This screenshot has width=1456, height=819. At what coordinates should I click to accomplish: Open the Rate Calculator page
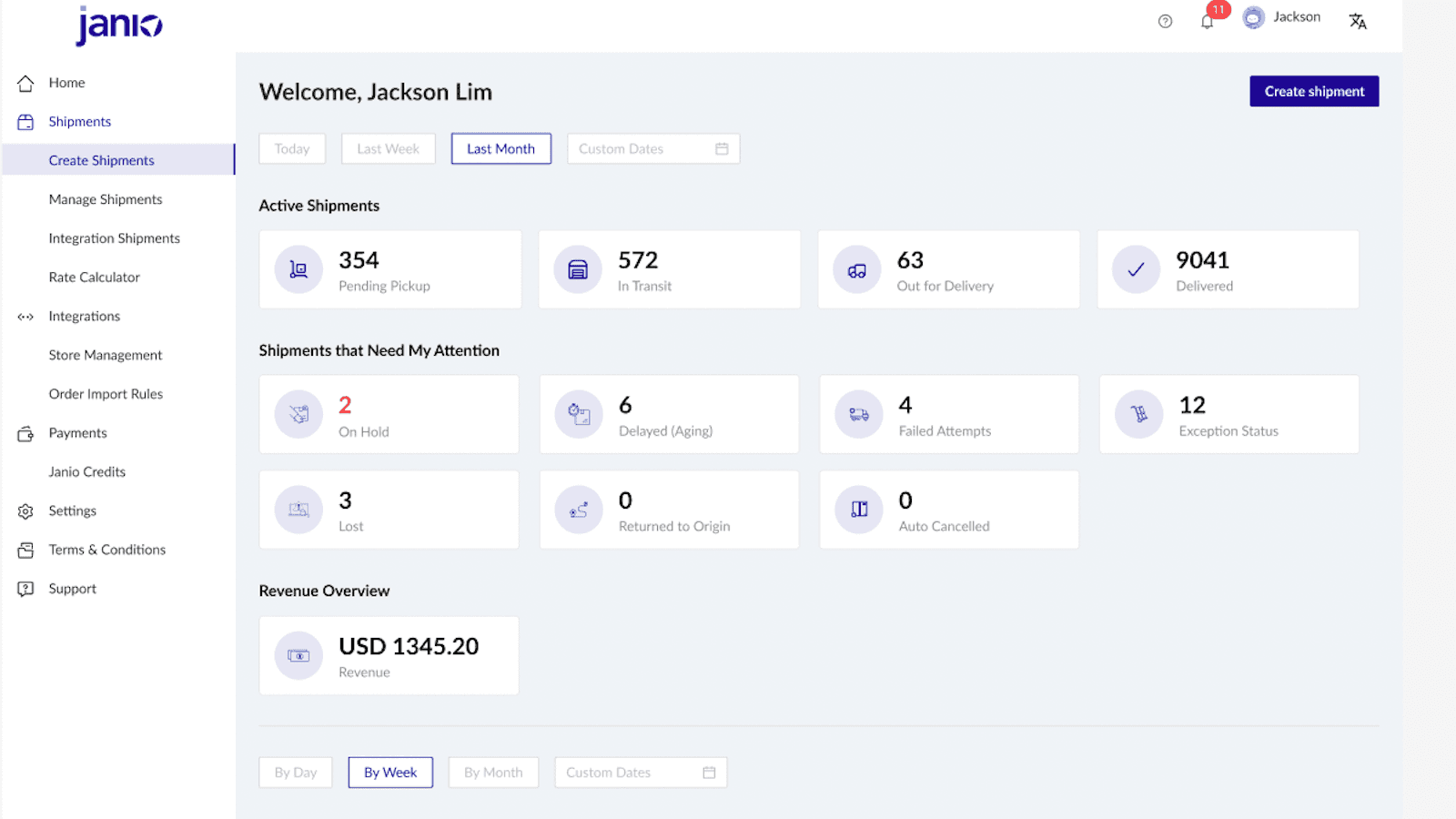click(94, 277)
